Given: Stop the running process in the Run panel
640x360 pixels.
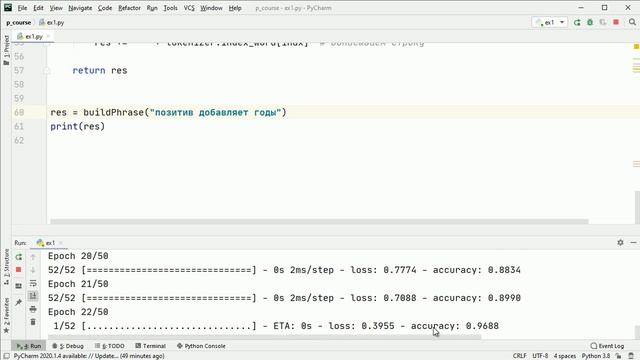Looking at the screenshot, I should click(x=18, y=270).
